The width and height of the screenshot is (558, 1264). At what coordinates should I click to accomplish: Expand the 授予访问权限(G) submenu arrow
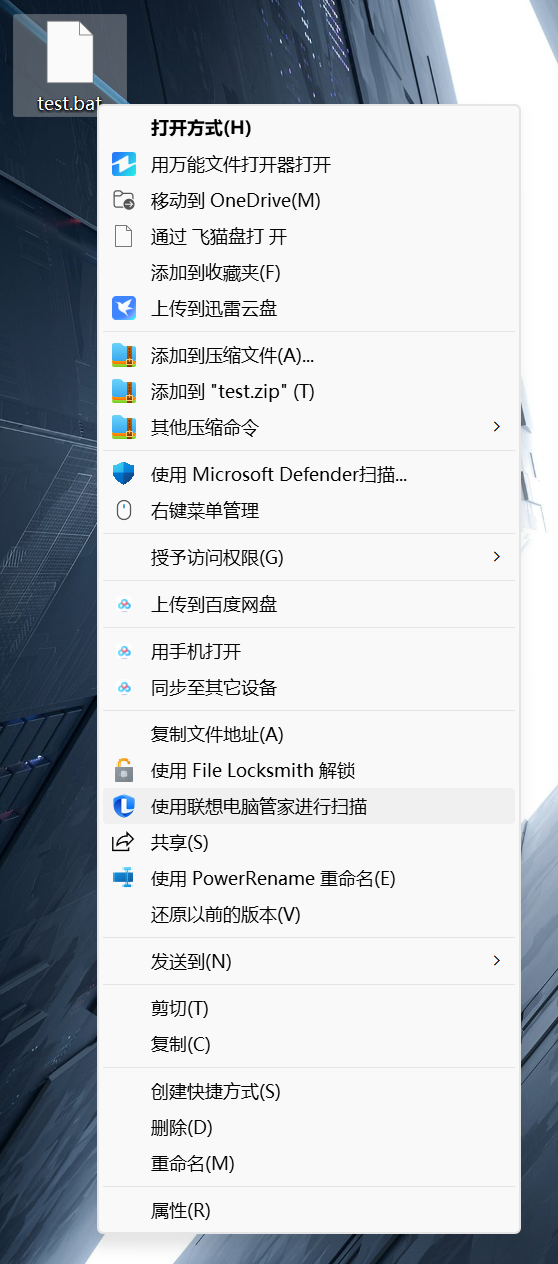pyautogui.click(x=496, y=556)
